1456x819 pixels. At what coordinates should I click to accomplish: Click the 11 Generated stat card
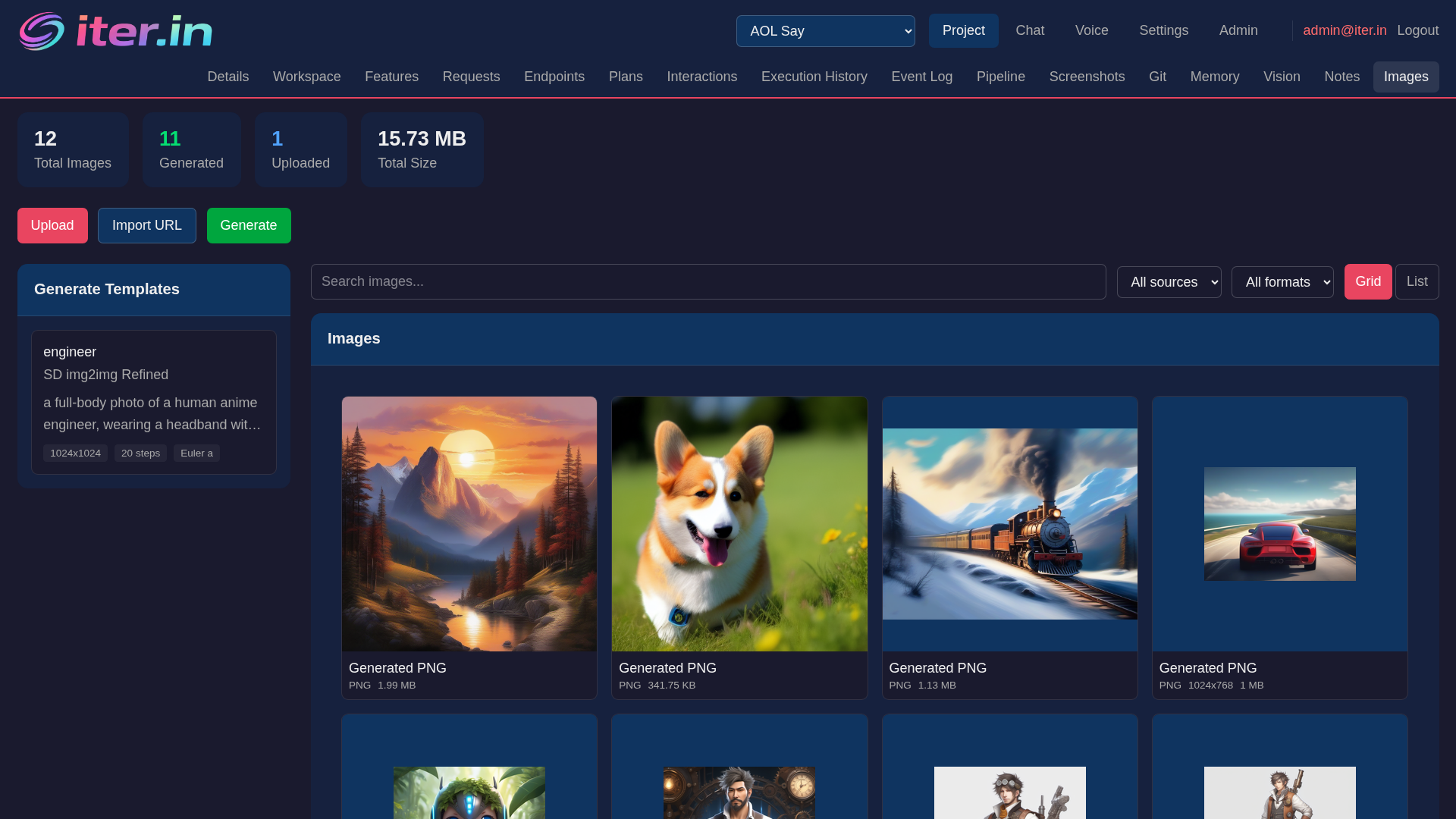tap(191, 149)
